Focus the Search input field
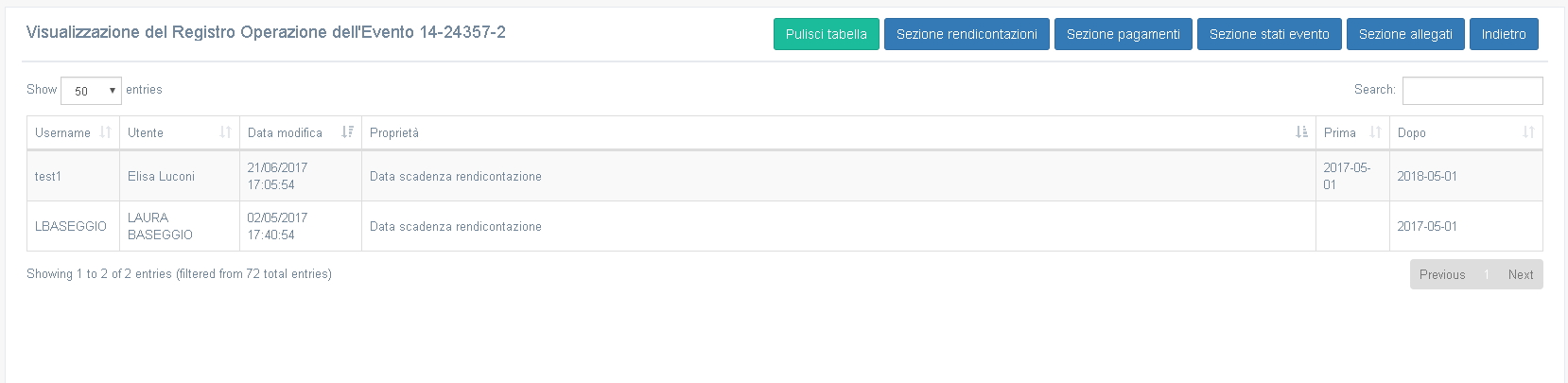This screenshot has height=383, width=1568. click(x=1472, y=91)
